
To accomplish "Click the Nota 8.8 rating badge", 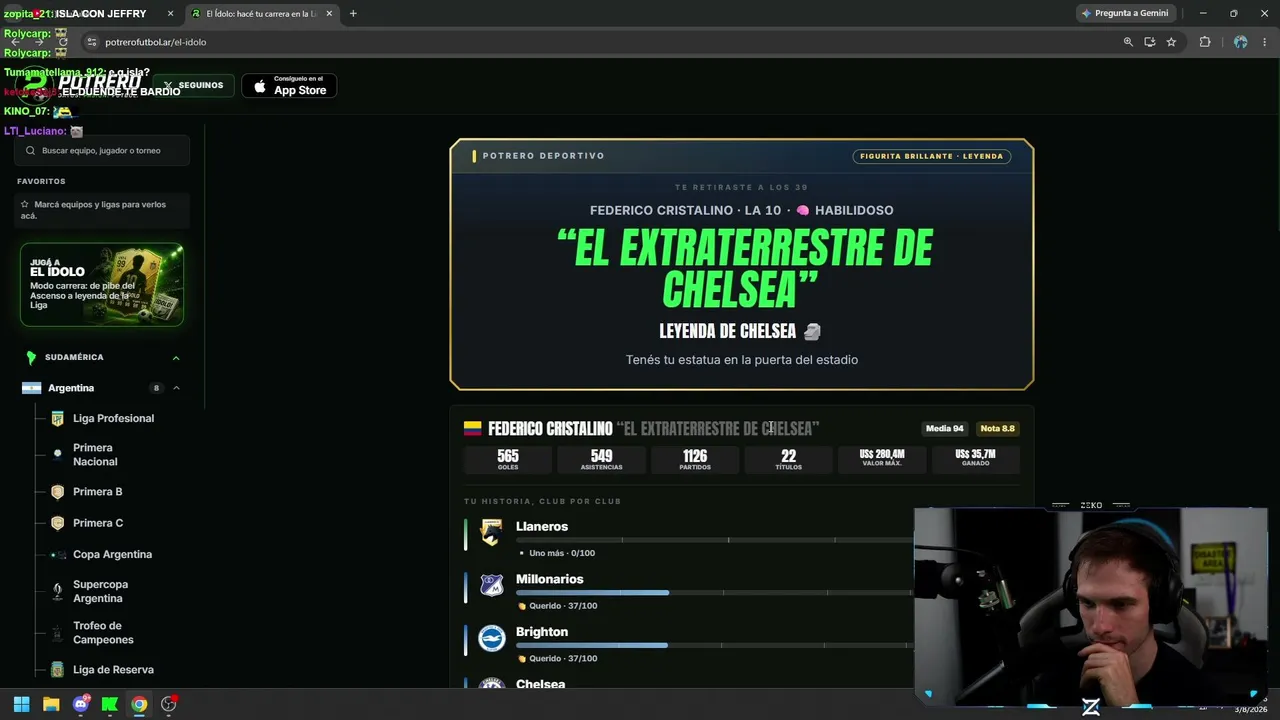I will [998, 429].
